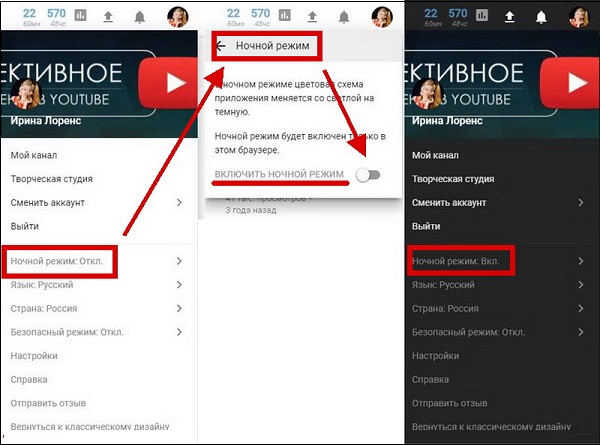Screen dimensions: 600x445
Task: Click Ирина Лоренс name in the left panel
Action: 46,121
